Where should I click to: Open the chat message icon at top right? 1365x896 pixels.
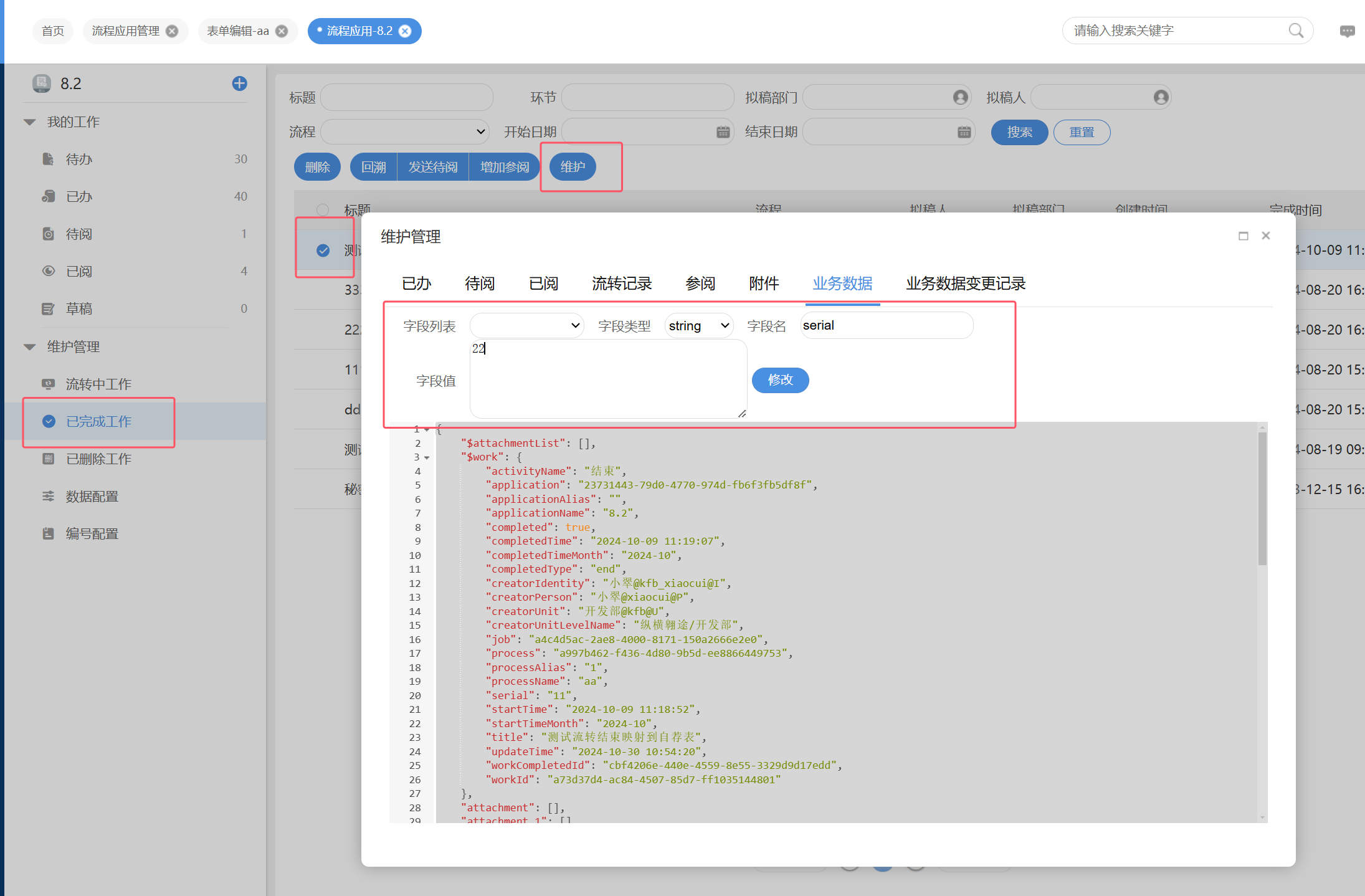[x=1347, y=31]
